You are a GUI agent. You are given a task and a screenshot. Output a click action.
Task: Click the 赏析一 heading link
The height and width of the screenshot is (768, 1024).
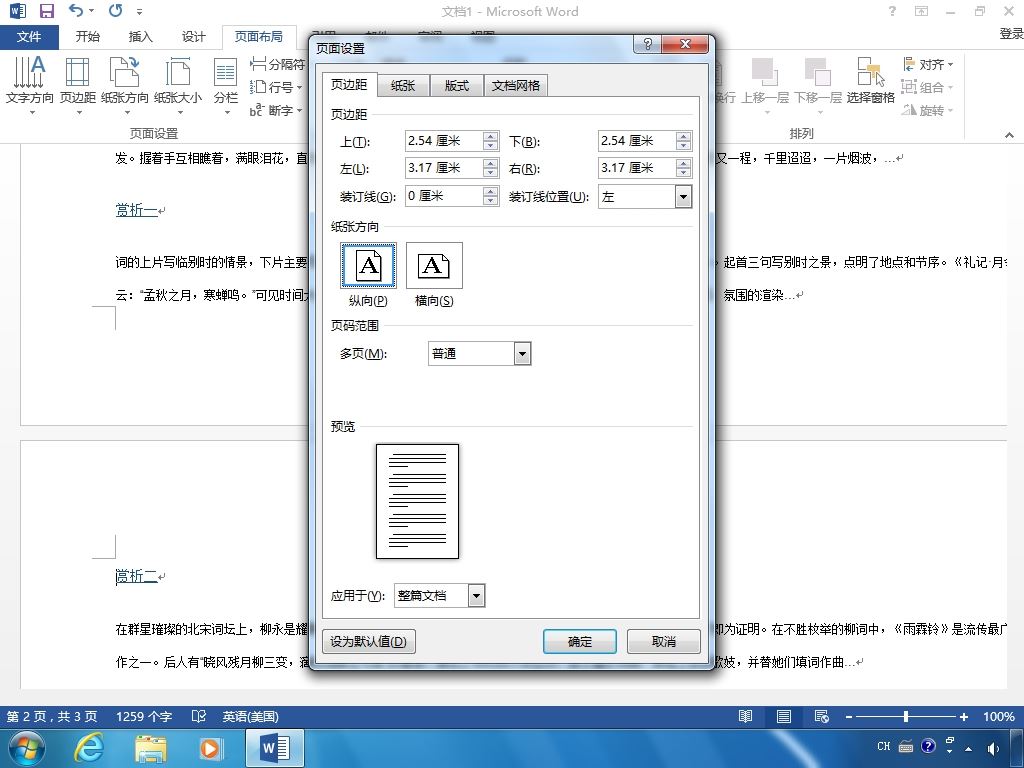(x=136, y=210)
